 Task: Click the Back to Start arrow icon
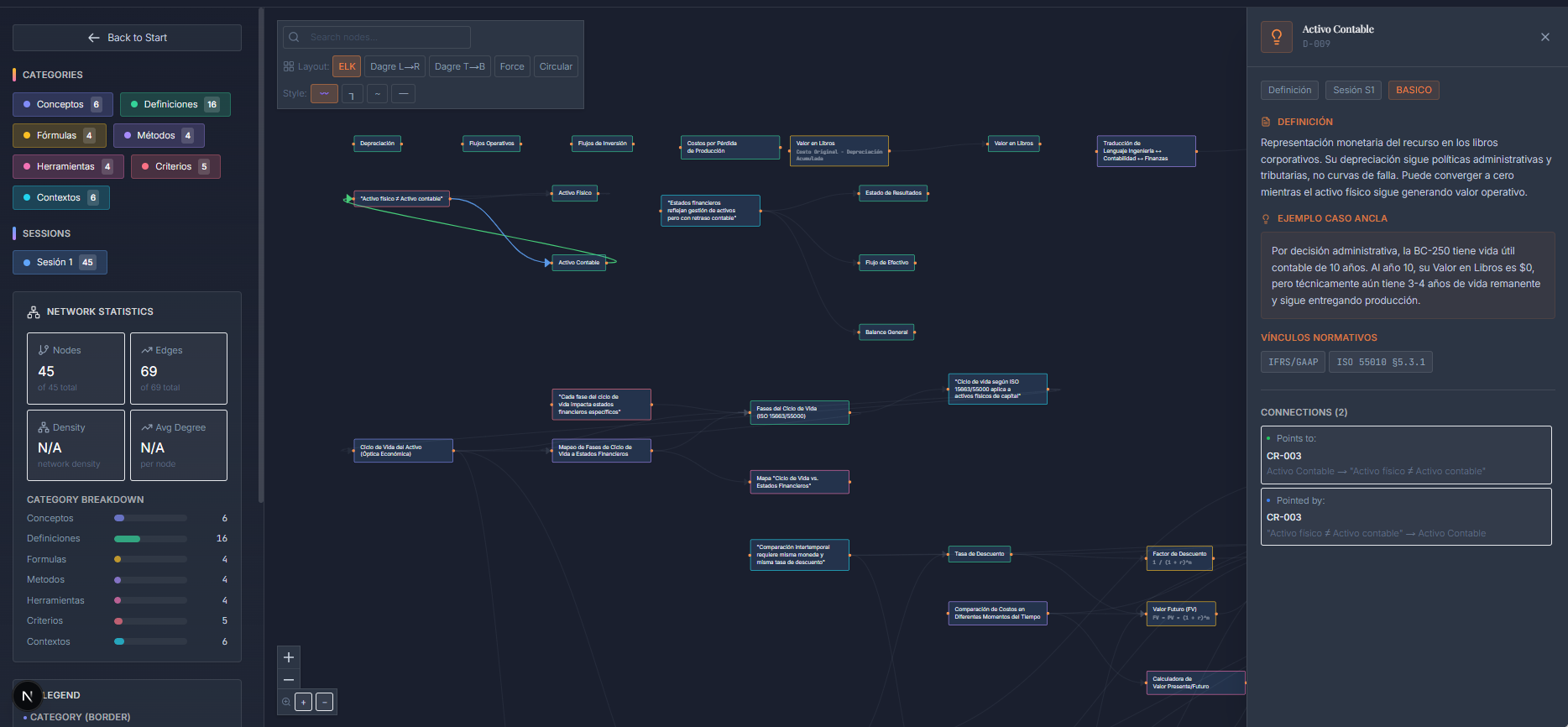[94, 38]
